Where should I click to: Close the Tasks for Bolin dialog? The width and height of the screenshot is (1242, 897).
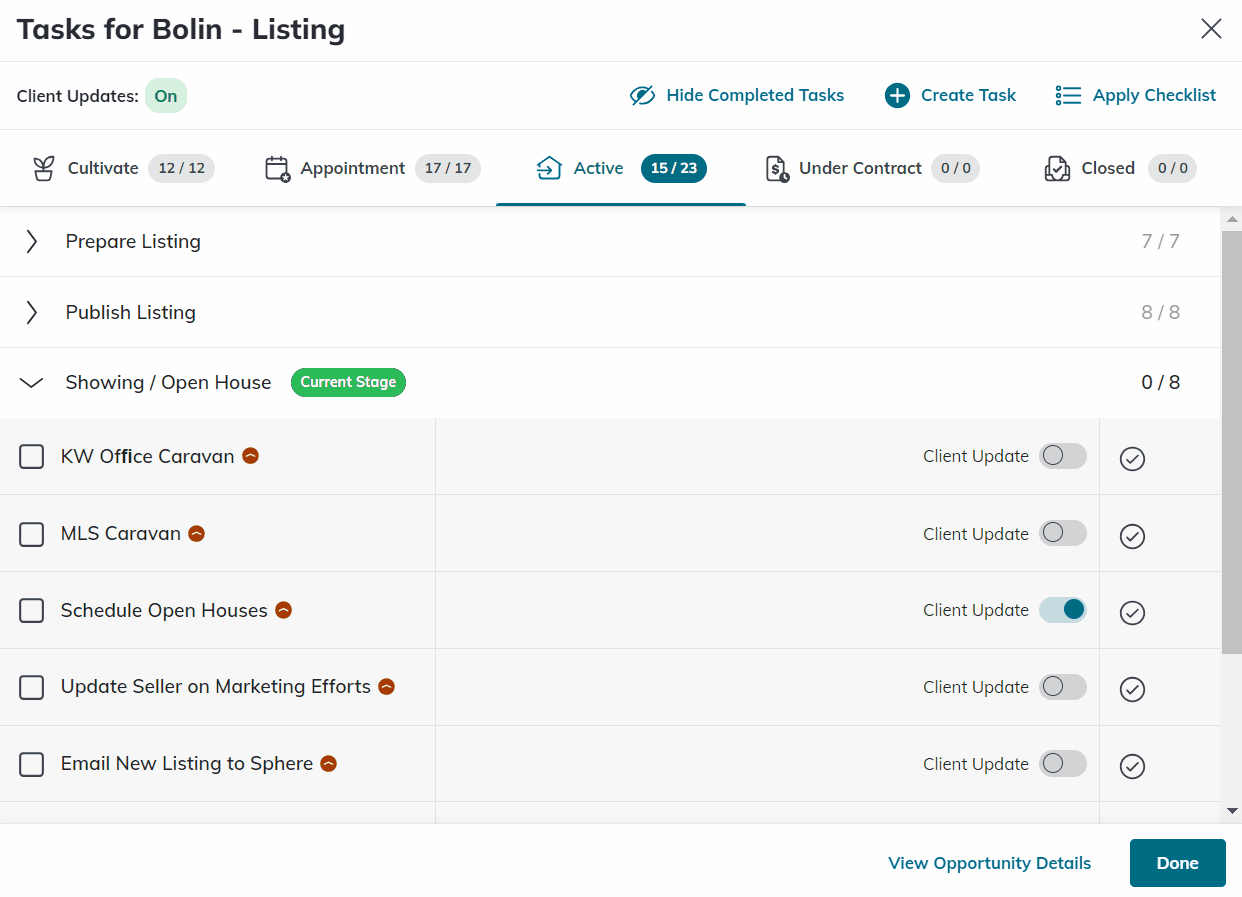pyautogui.click(x=1211, y=29)
